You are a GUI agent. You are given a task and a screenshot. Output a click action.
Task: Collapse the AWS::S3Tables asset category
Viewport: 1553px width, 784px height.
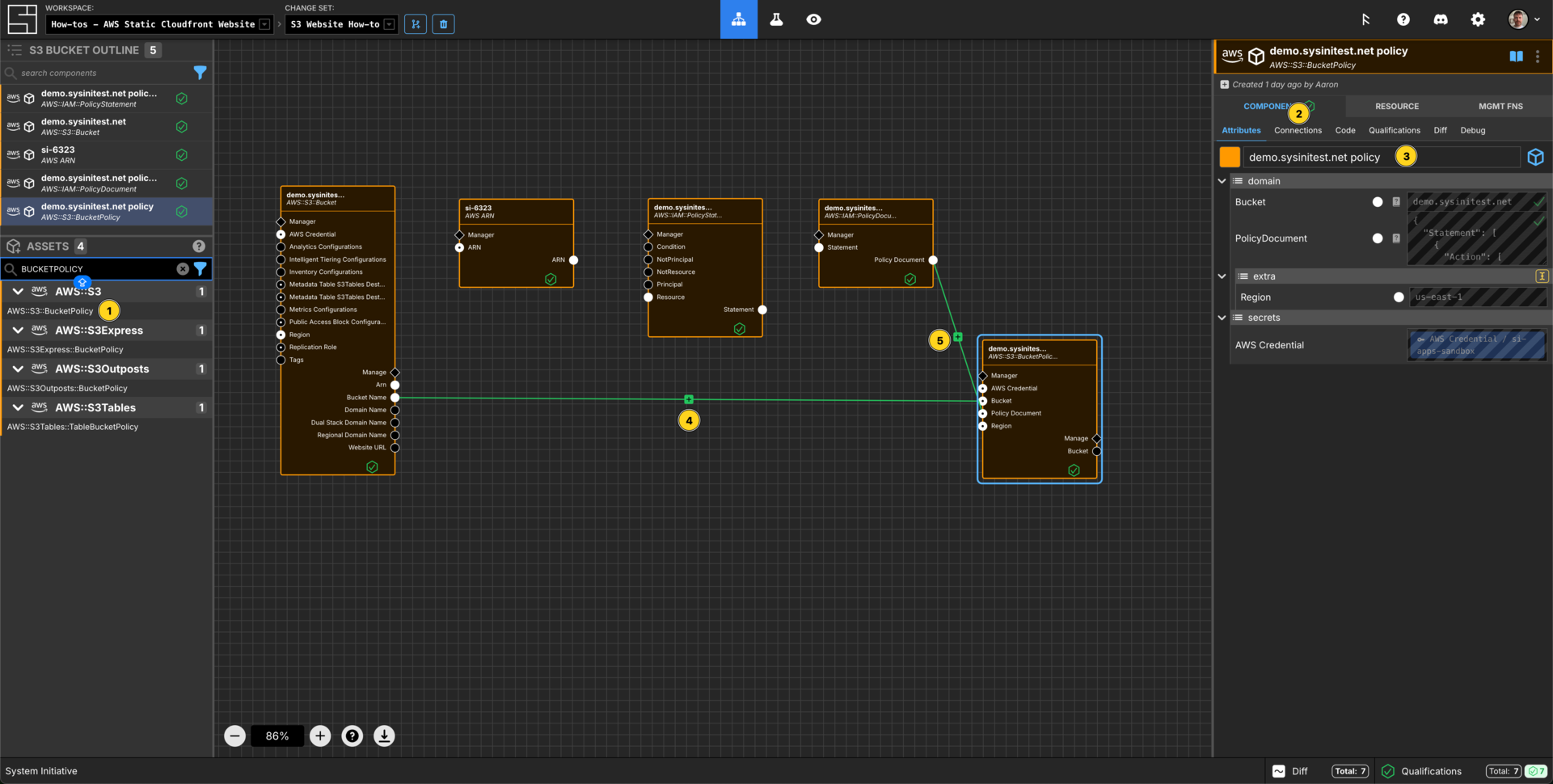point(18,407)
